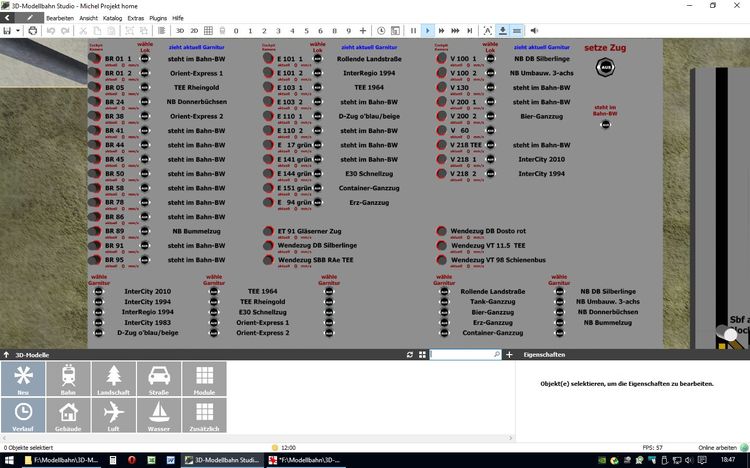Viewport: 750px width, 468px height.
Task: Pause the simulation
Action: (413, 31)
